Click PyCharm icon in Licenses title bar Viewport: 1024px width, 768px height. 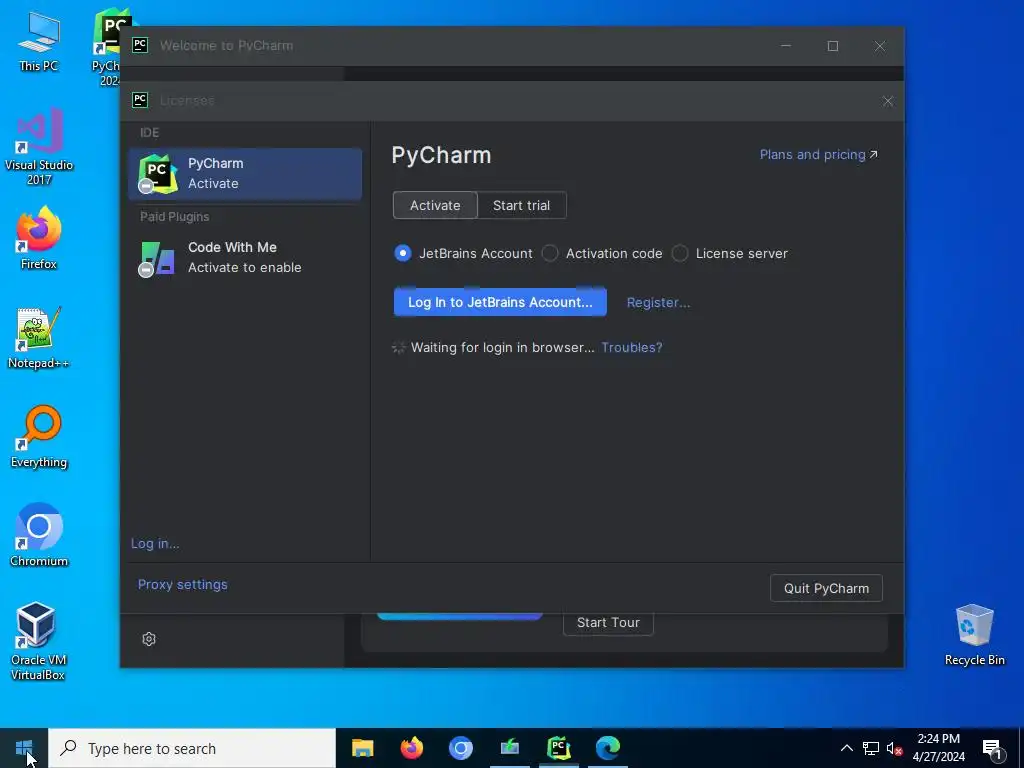coord(140,100)
